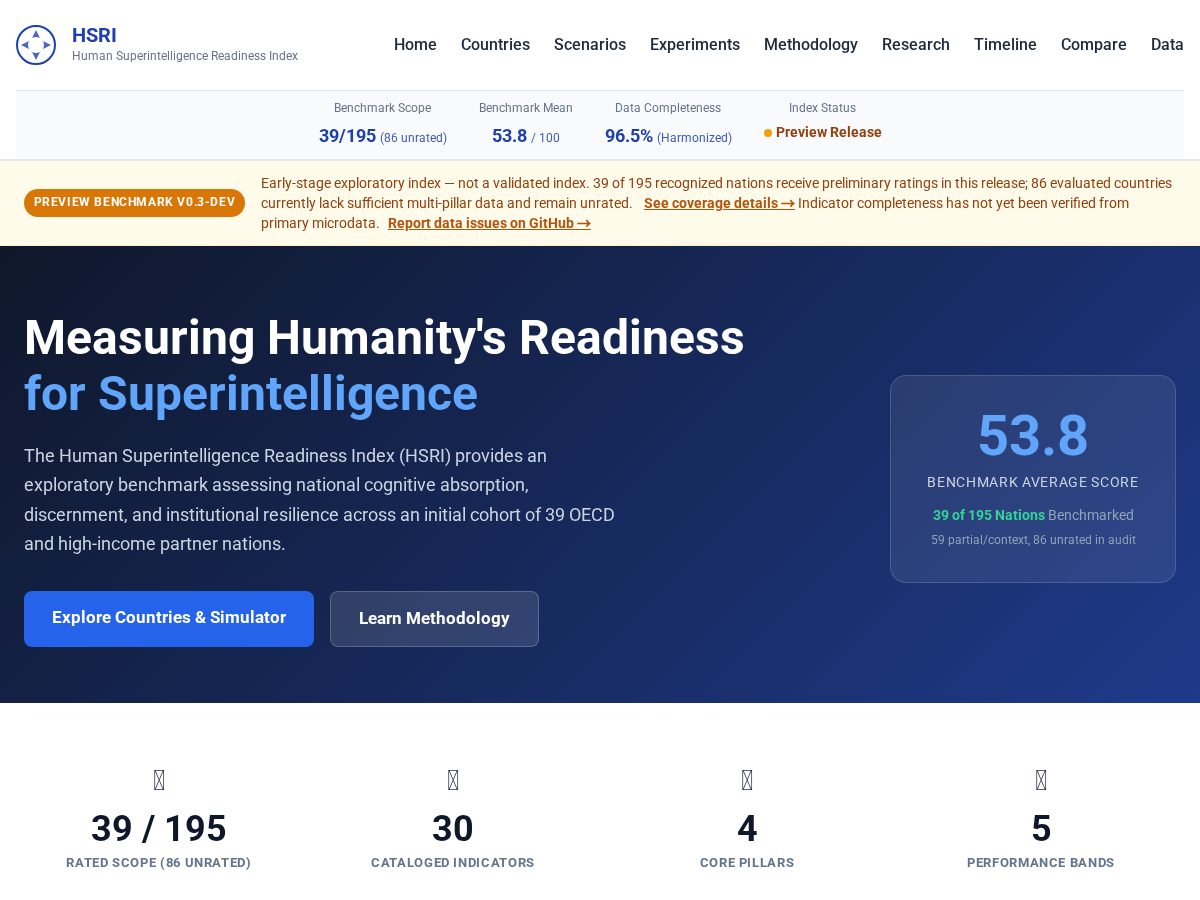Image resolution: width=1200 pixels, height=900 pixels.
Task: Navigate to Experiments
Action: (695, 44)
